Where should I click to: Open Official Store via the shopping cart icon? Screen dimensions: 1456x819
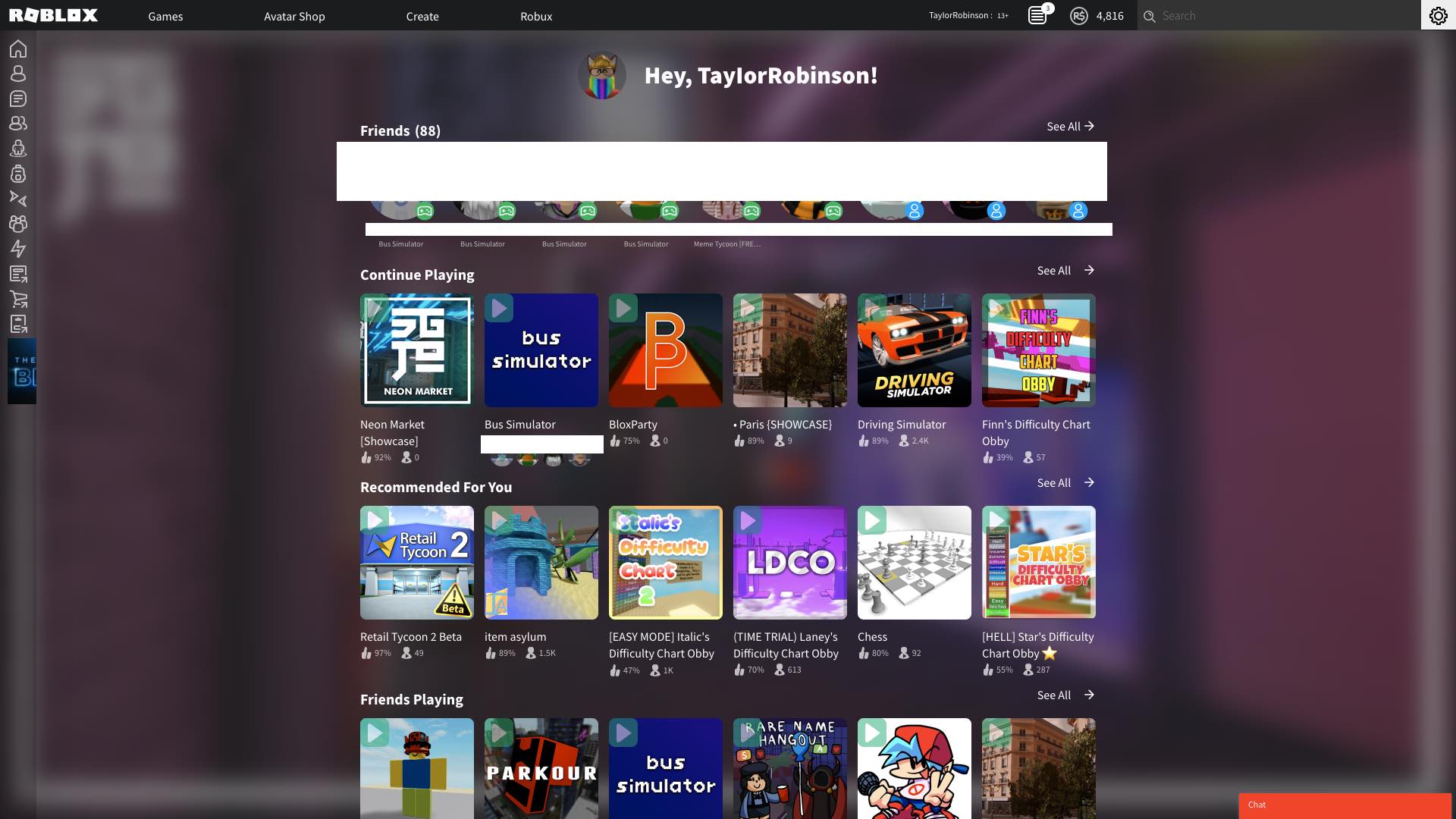18,299
